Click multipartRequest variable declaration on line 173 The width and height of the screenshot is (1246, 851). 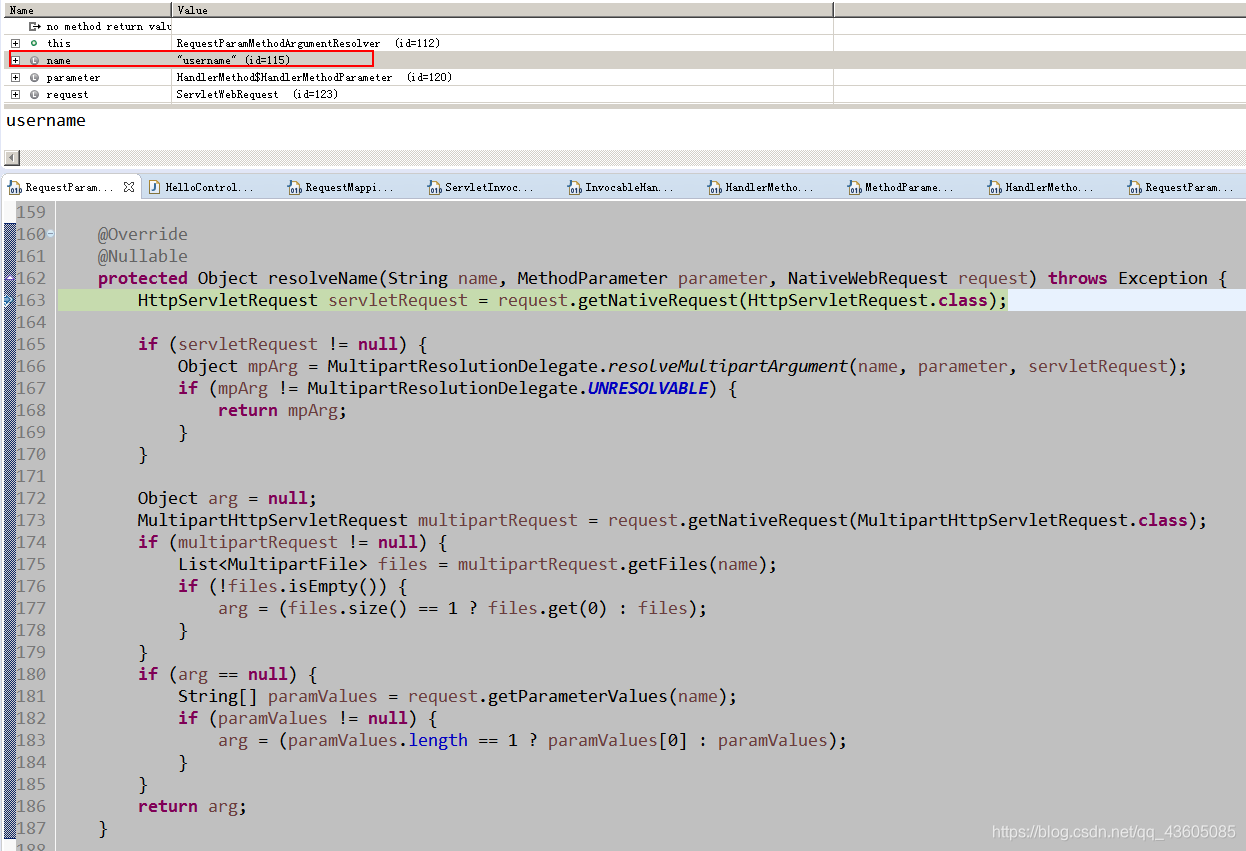498,520
